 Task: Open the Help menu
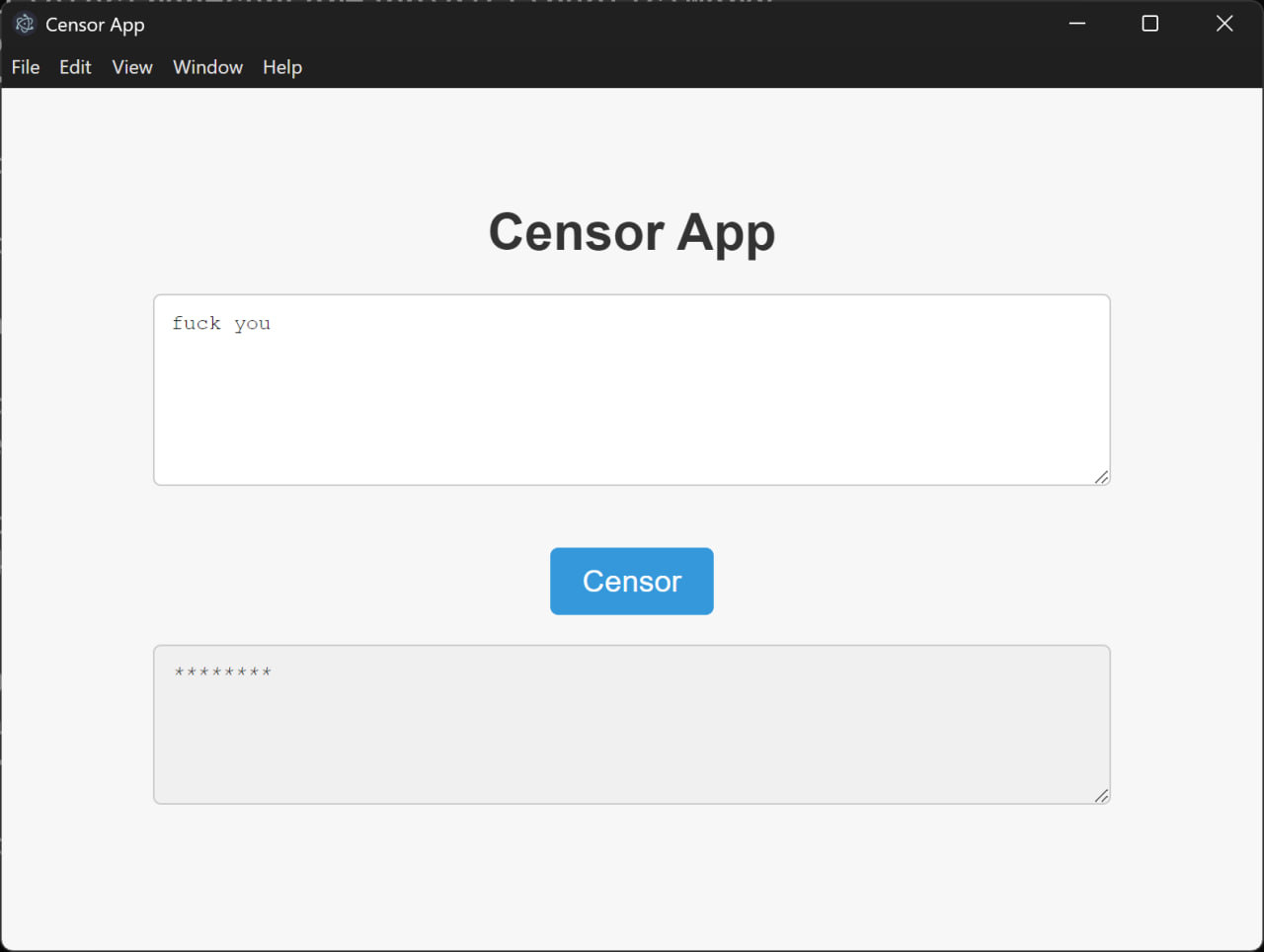click(281, 67)
